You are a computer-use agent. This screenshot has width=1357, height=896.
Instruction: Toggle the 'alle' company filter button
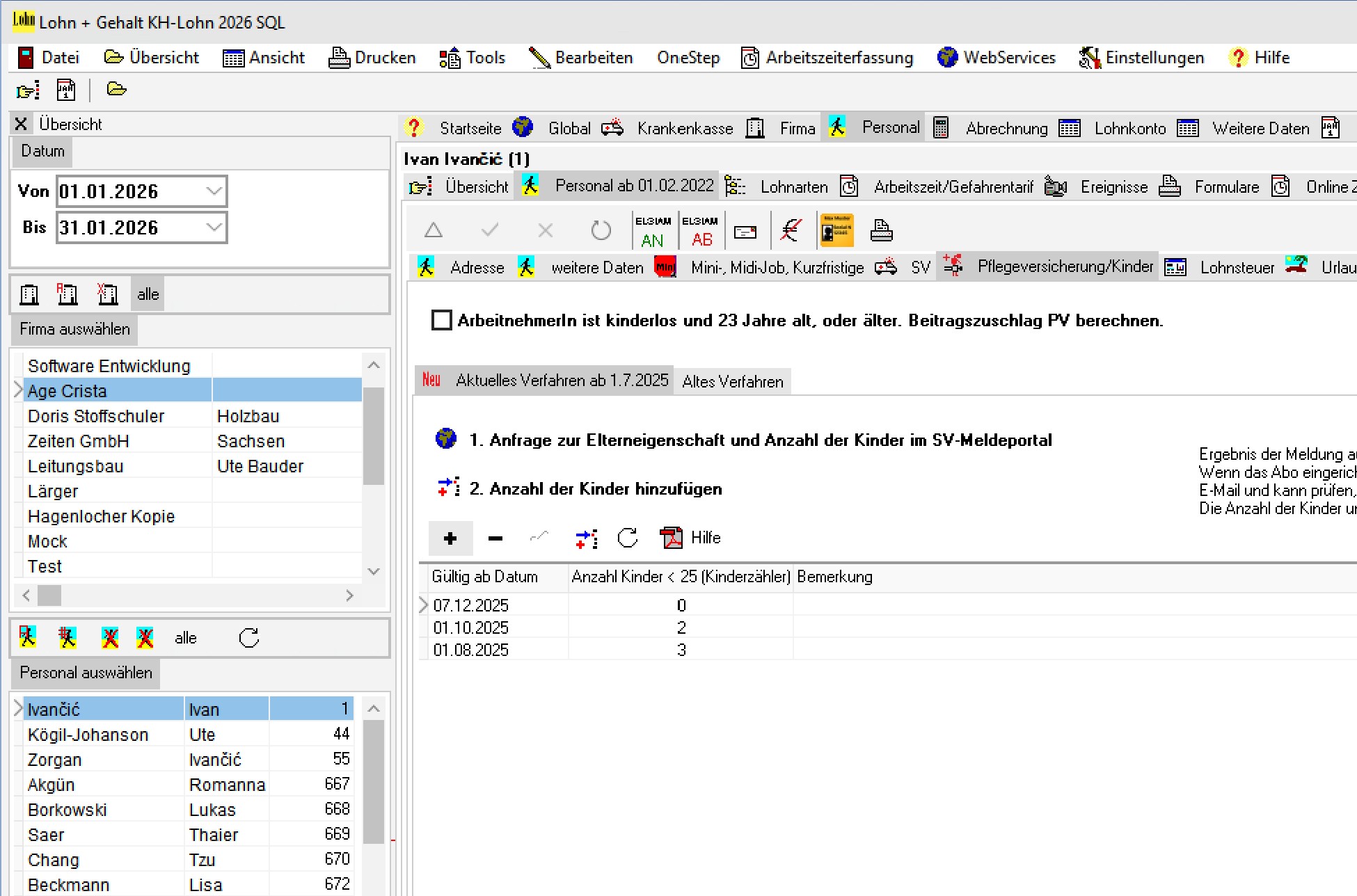tap(148, 294)
